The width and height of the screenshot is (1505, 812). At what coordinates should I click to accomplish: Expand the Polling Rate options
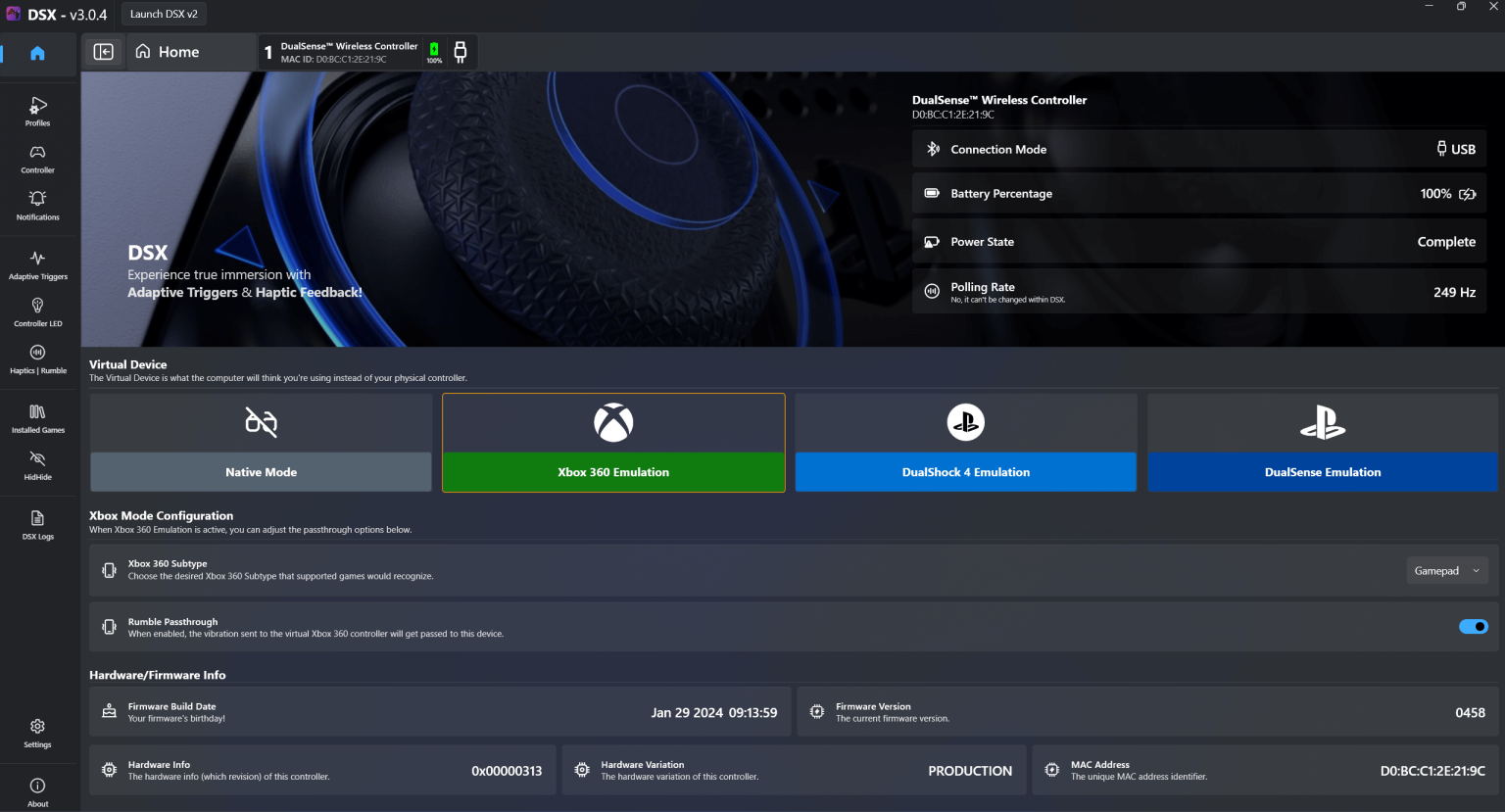coord(1197,290)
